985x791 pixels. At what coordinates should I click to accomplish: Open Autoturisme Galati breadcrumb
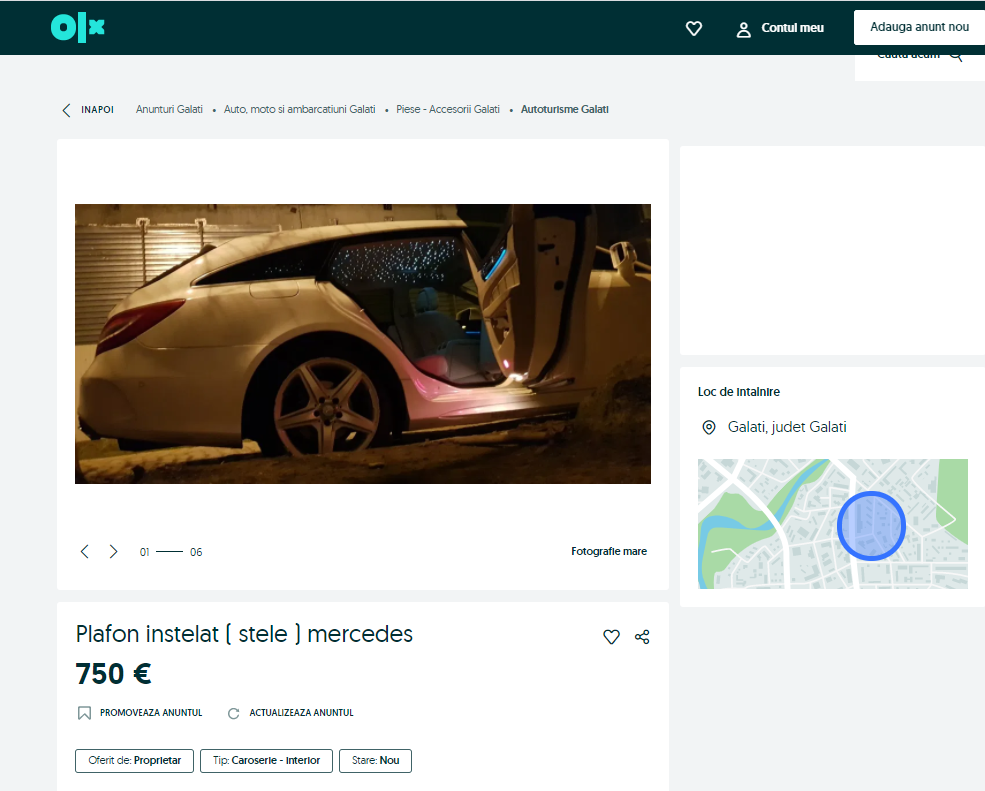(x=564, y=110)
